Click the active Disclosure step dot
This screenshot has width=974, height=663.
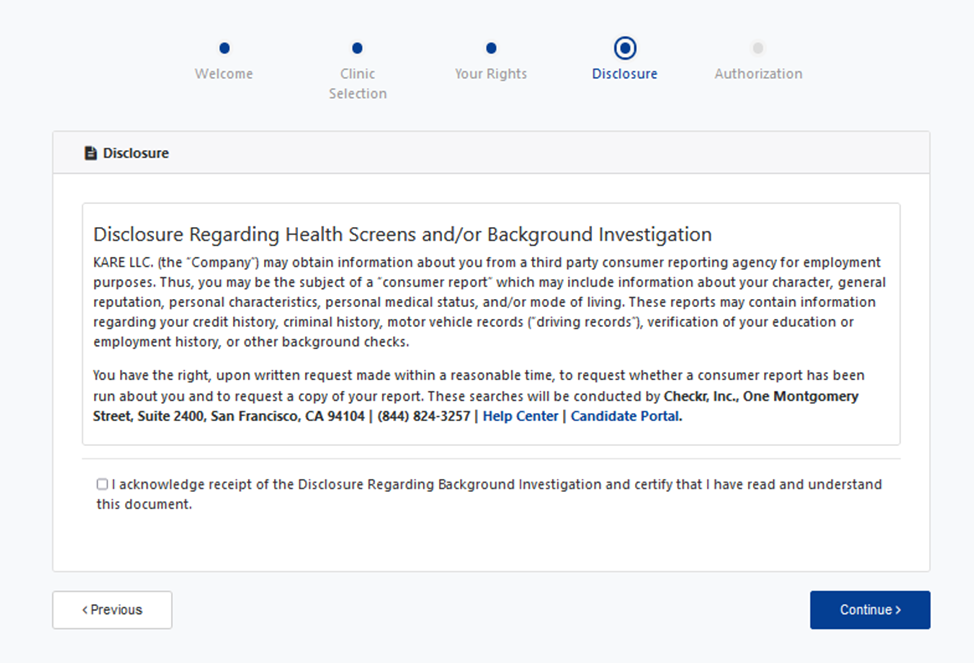(624, 46)
